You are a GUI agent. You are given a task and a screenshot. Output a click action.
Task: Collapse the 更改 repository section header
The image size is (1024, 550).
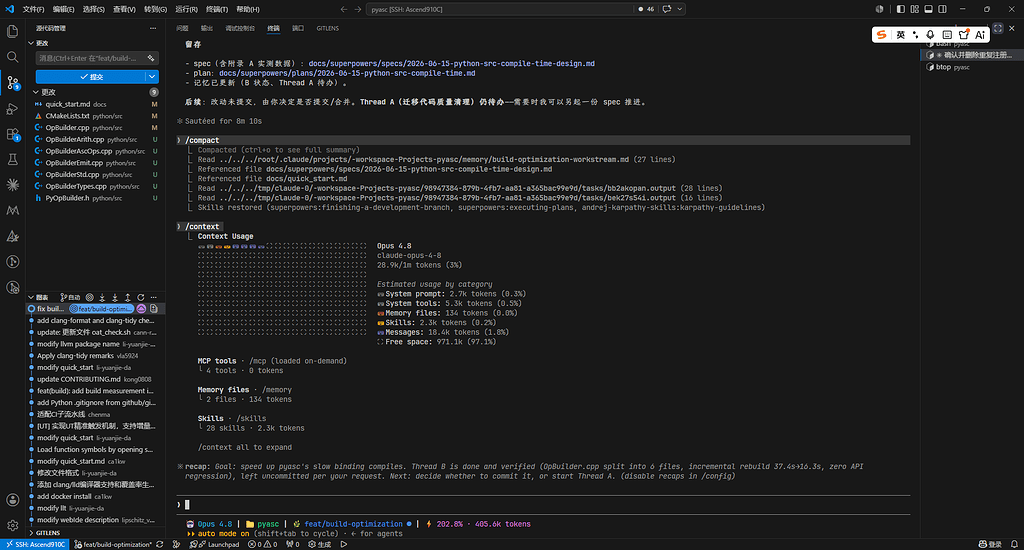click(93, 43)
